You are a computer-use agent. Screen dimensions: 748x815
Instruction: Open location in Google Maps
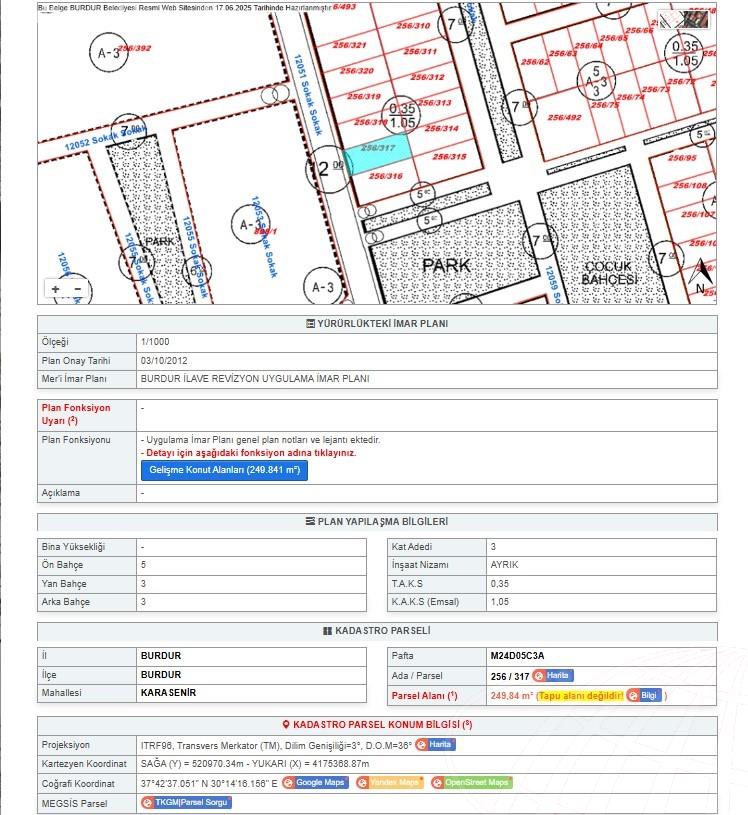pos(315,782)
